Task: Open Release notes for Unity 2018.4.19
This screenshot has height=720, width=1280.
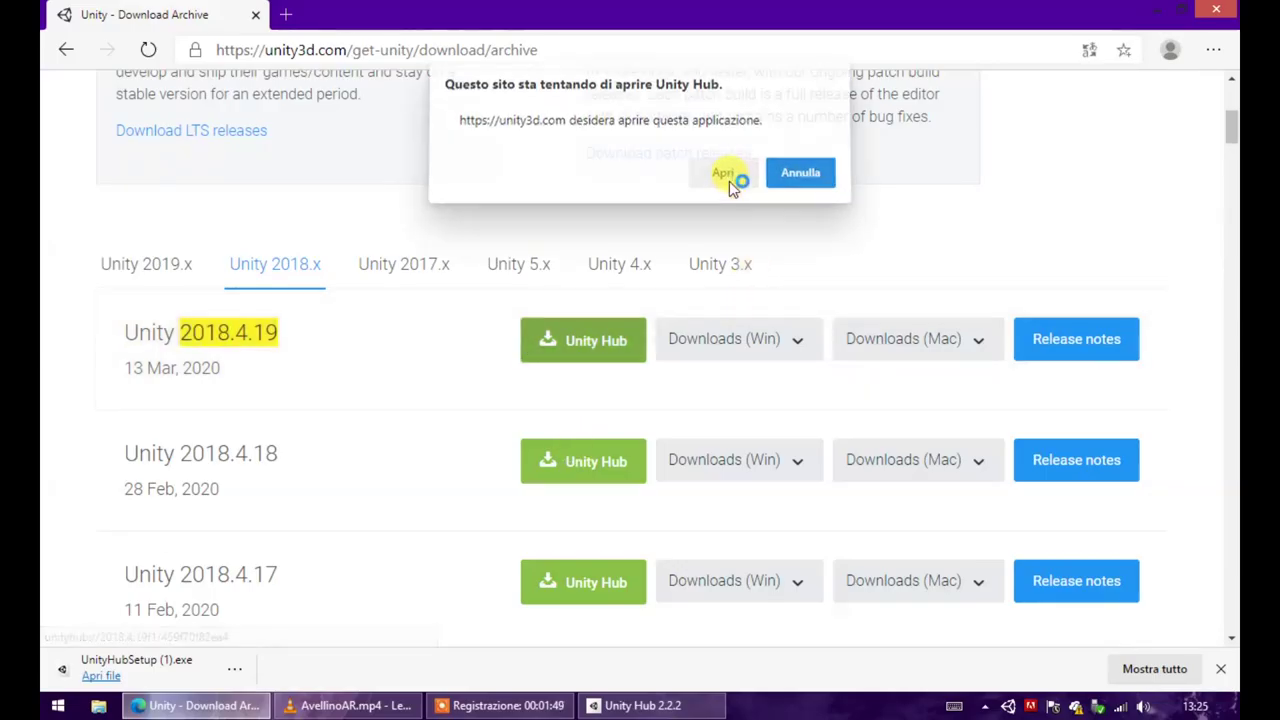Action: pos(1076,339)
